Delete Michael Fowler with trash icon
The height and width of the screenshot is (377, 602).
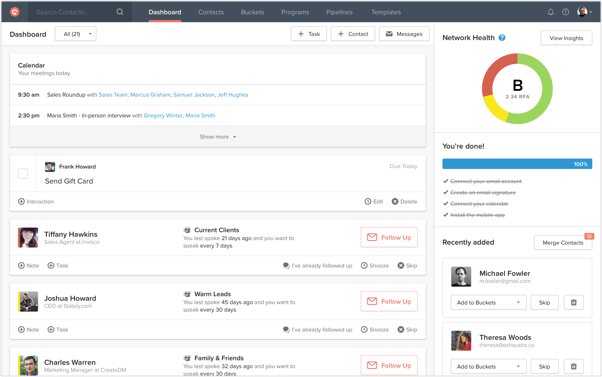pos(574,303)
